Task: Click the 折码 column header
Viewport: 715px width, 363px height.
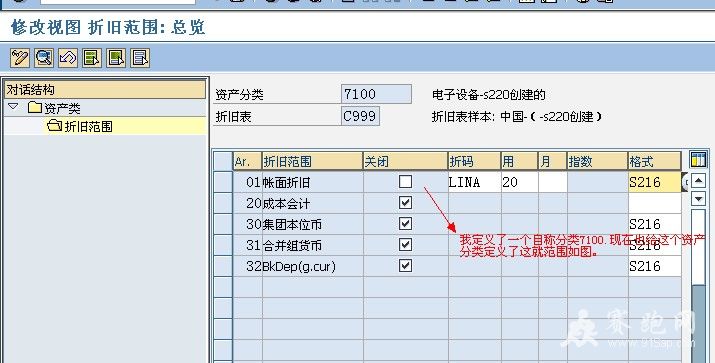Action: coord(475,161)
